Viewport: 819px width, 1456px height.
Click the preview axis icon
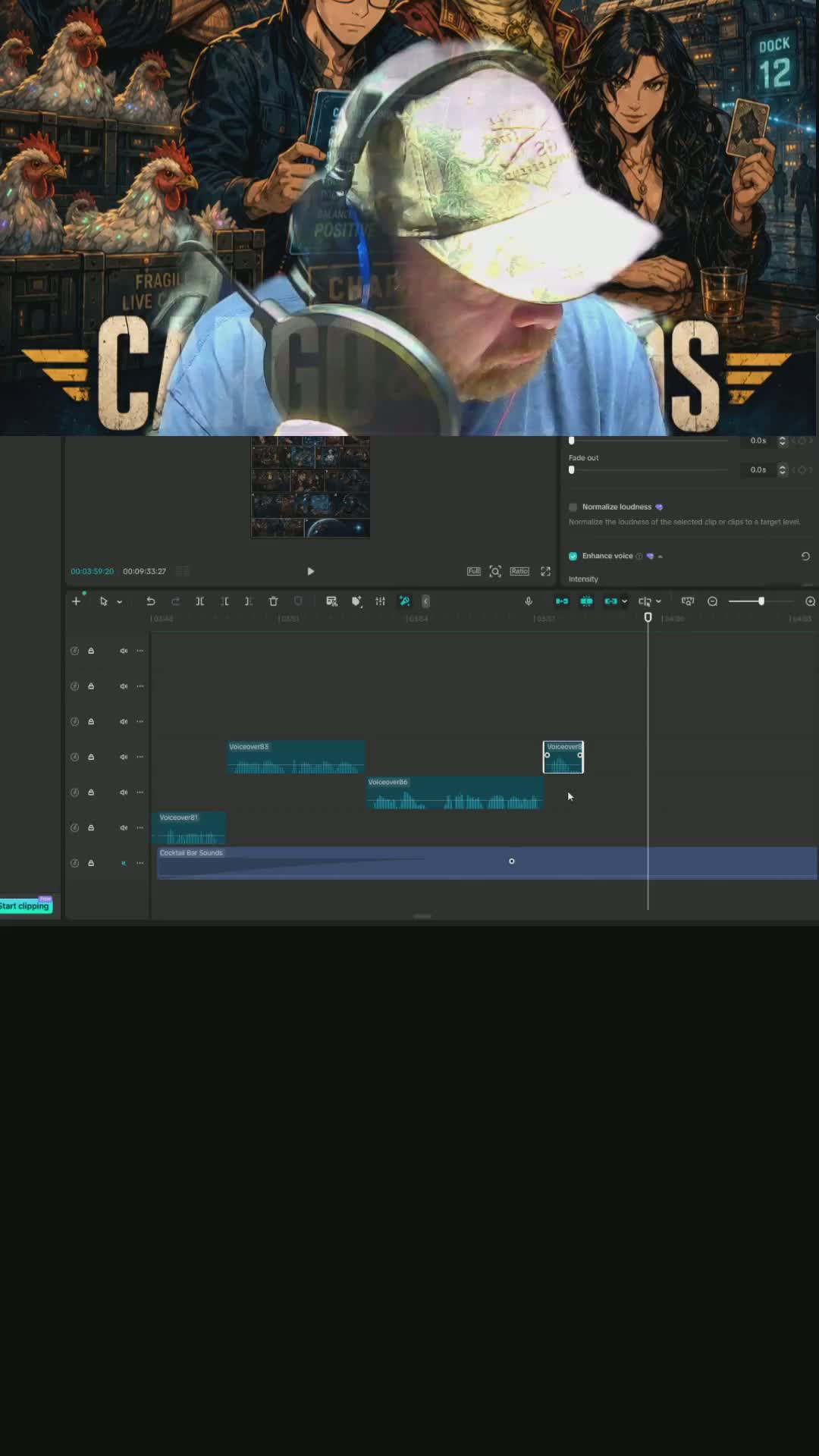(645, 601)
